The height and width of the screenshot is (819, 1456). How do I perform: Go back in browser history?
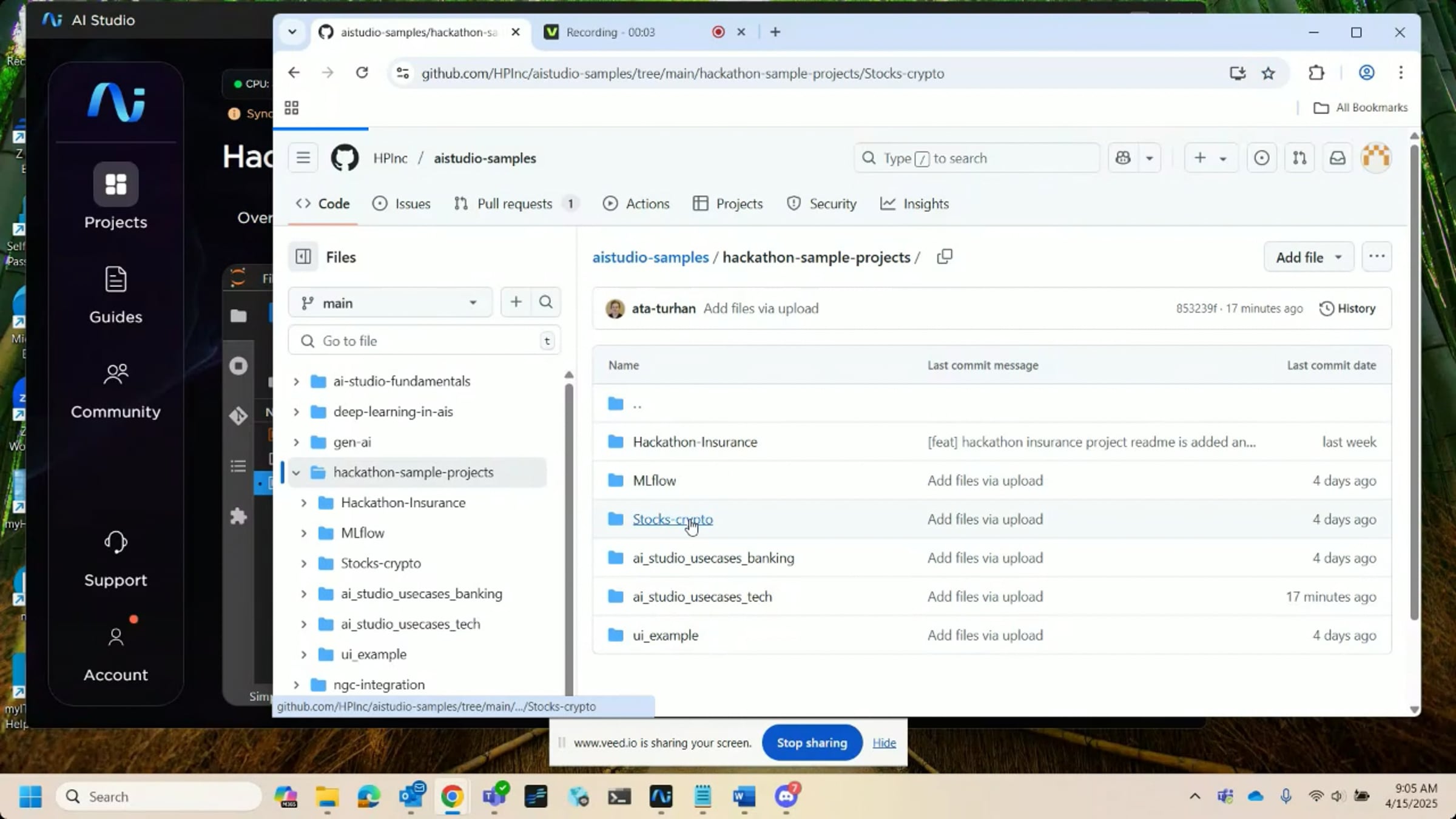(x=294, y=73)
